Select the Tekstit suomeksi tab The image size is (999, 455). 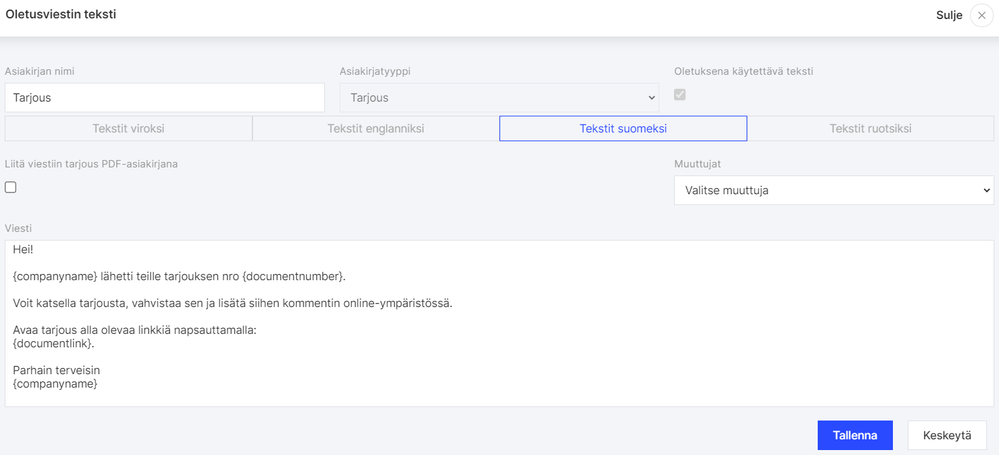click(x=622, y=128)
